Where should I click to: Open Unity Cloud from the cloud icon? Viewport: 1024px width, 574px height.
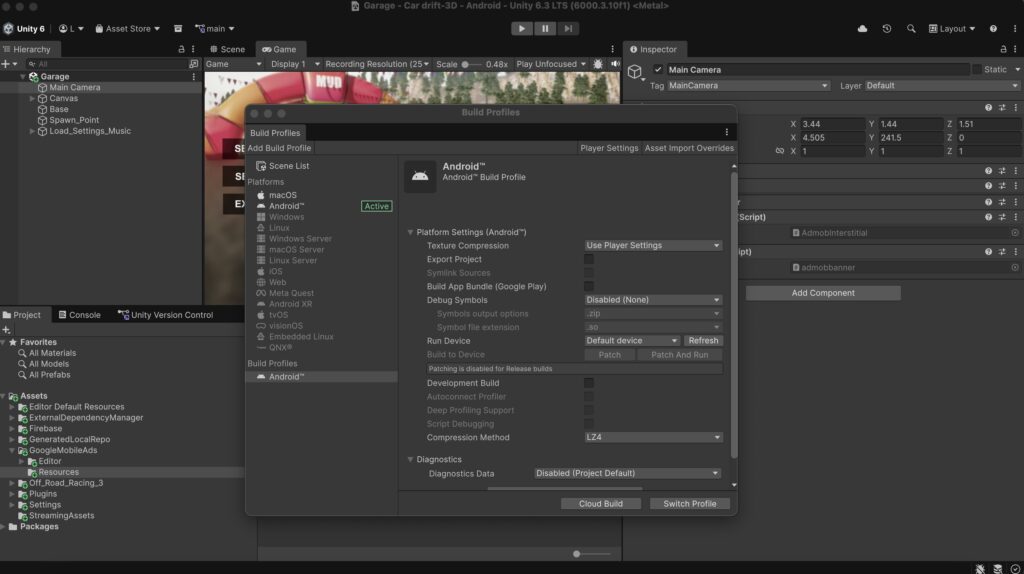pos(862,29)
